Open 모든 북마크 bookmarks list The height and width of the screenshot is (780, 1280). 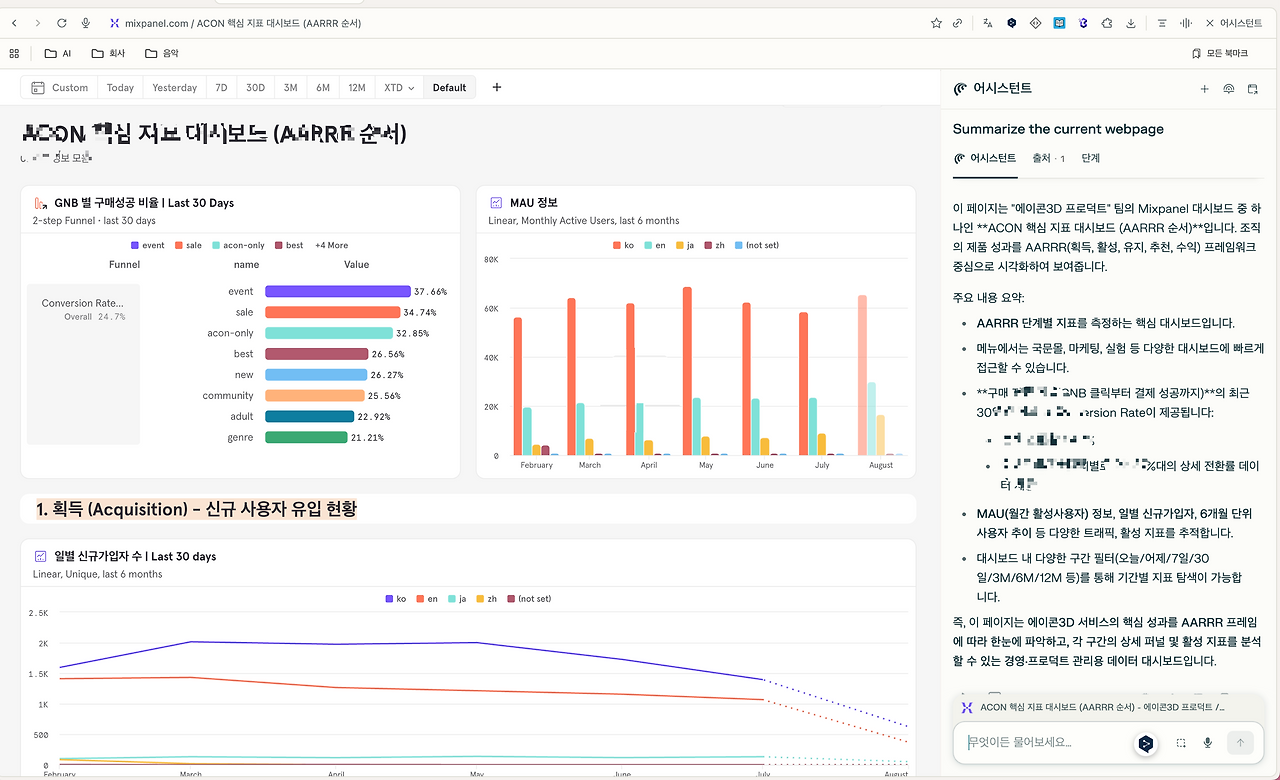[1220, 53]
